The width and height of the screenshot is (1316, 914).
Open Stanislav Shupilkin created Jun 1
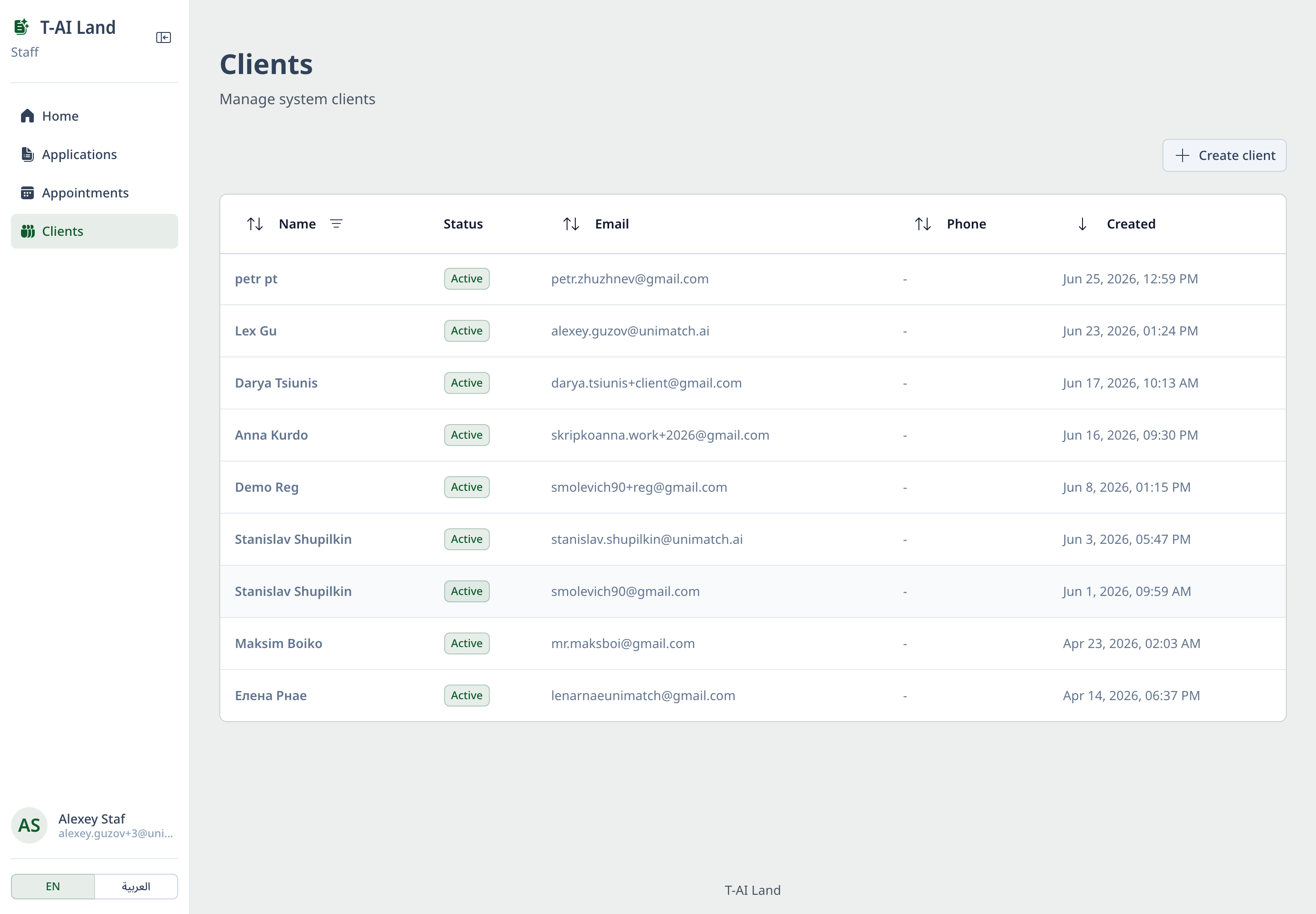point(293,591)
